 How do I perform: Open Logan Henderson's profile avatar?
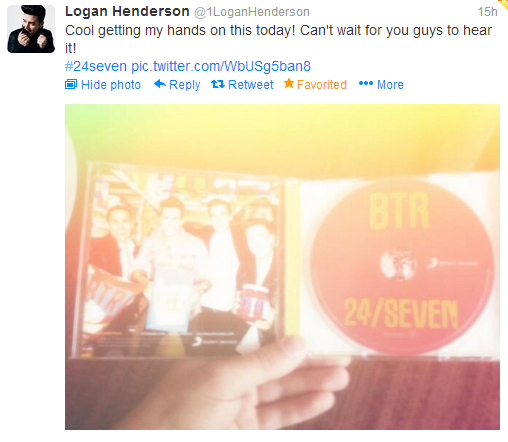coord(31,29)
